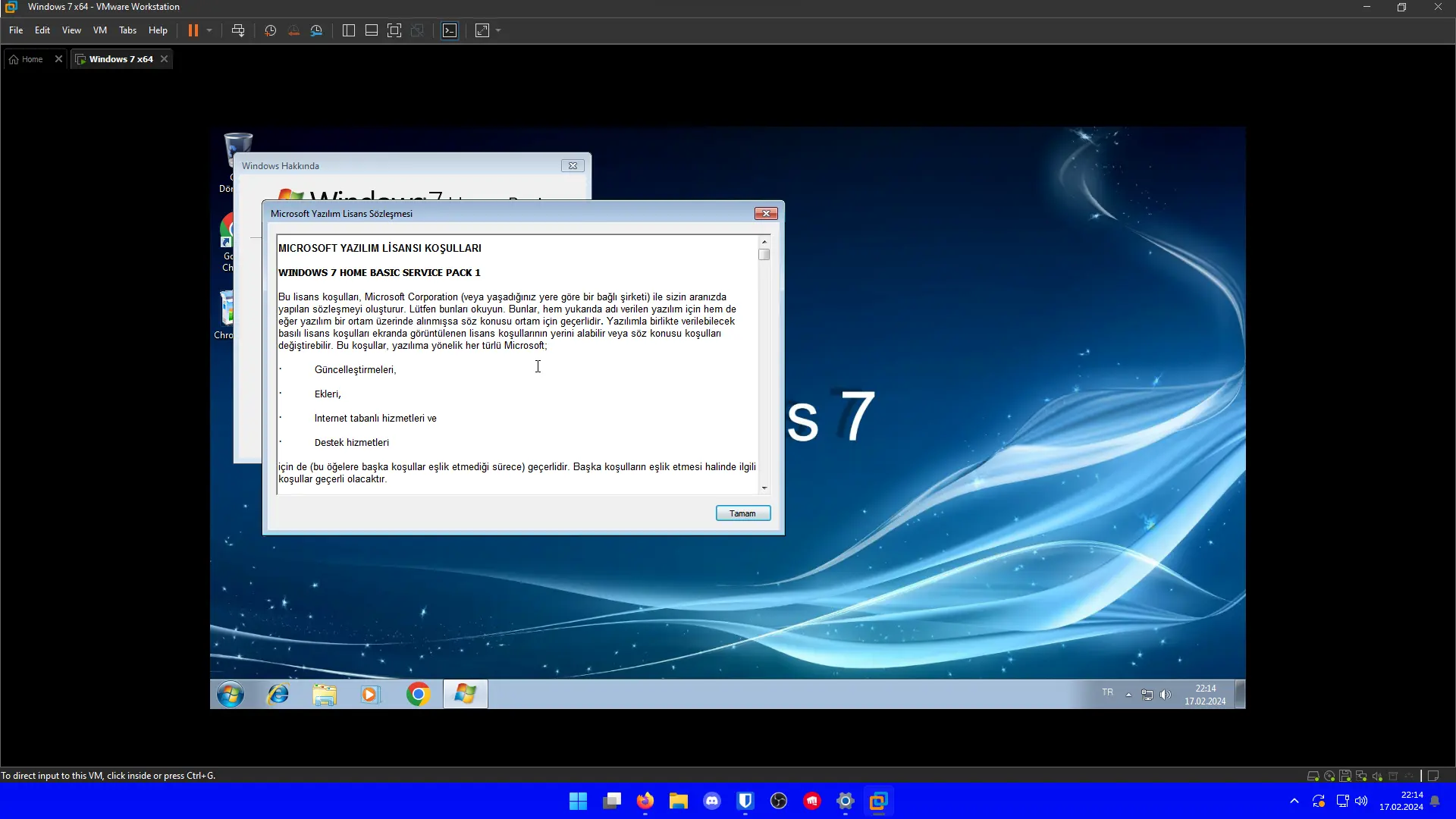Open the host Windows 11 Start button
The width and height of the screenshot is (1456, 819).
coord(578,801)
